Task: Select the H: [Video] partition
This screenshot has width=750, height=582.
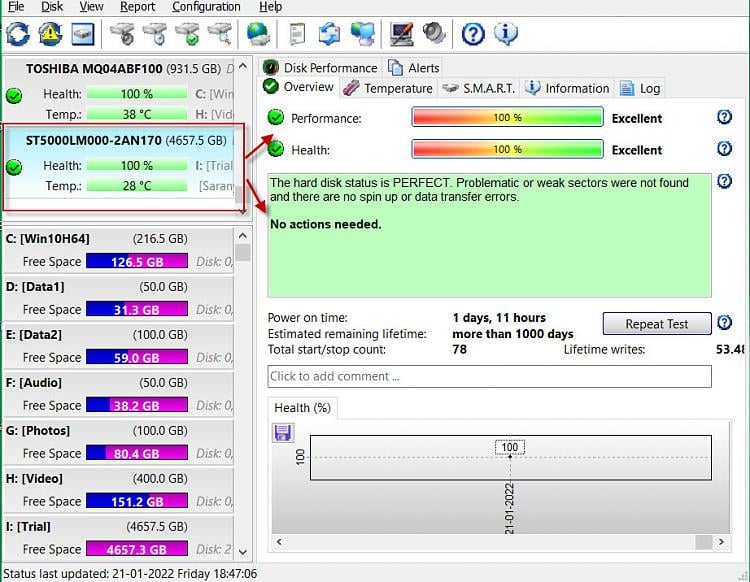Action: coord(119,490)
